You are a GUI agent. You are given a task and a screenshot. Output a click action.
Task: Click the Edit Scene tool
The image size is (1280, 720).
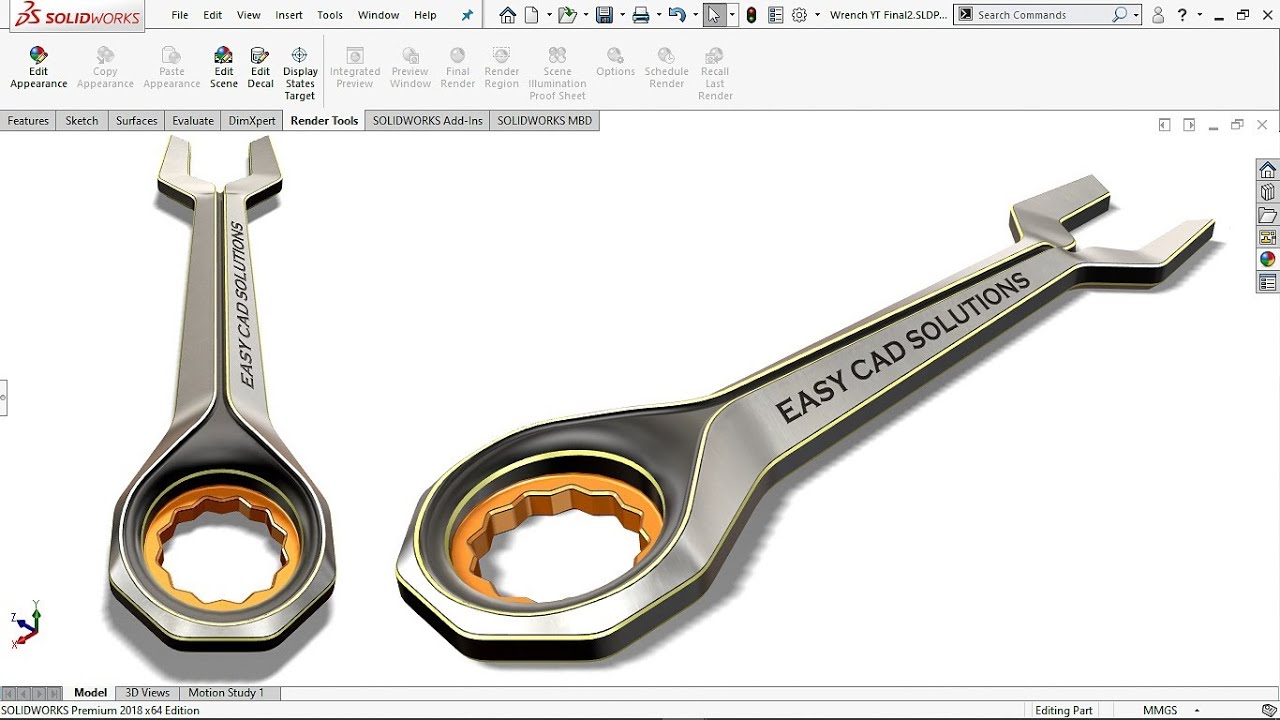(224, 68)
